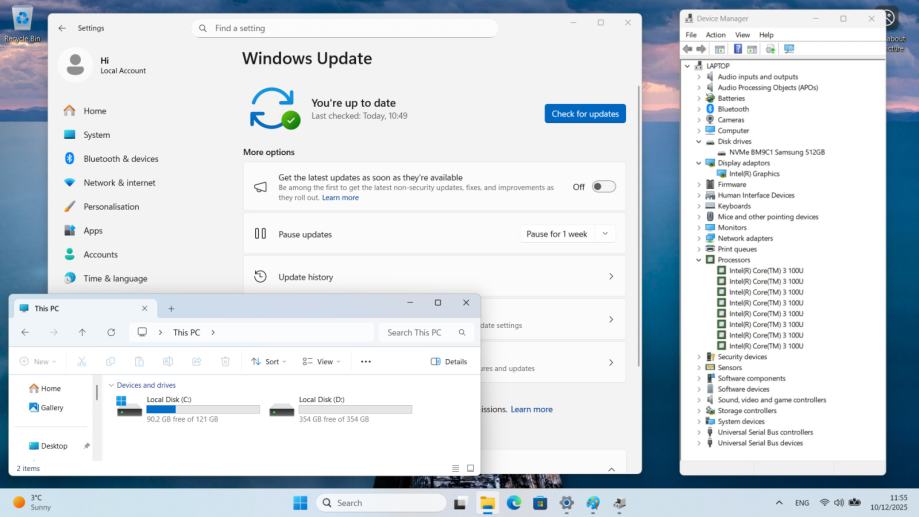Click the Check for updates button
The width and height of the screenshot is (919, 517).
point(585,114)
